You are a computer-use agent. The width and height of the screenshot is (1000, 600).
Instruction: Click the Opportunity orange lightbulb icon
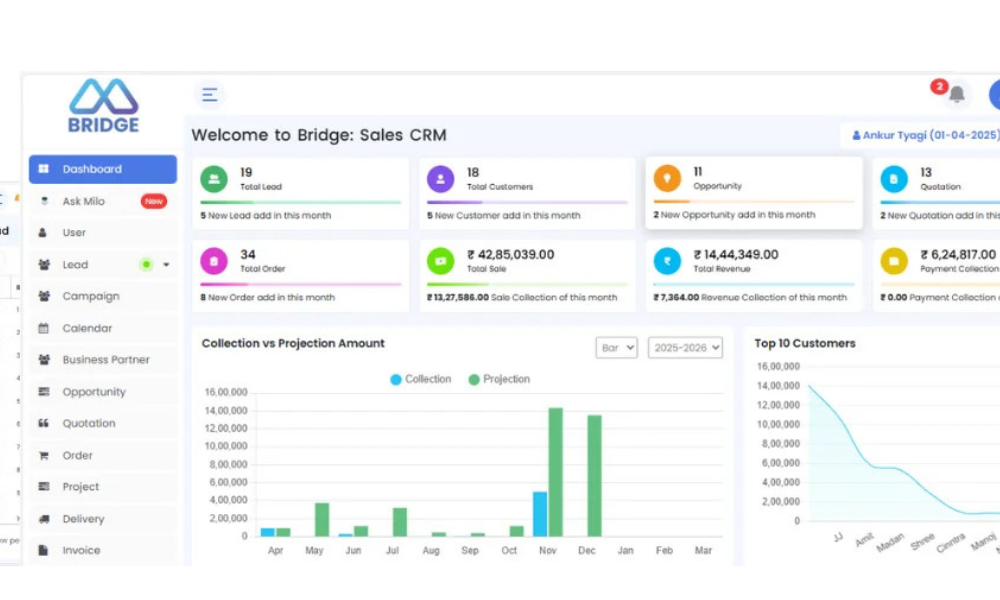tap(667, 178)
